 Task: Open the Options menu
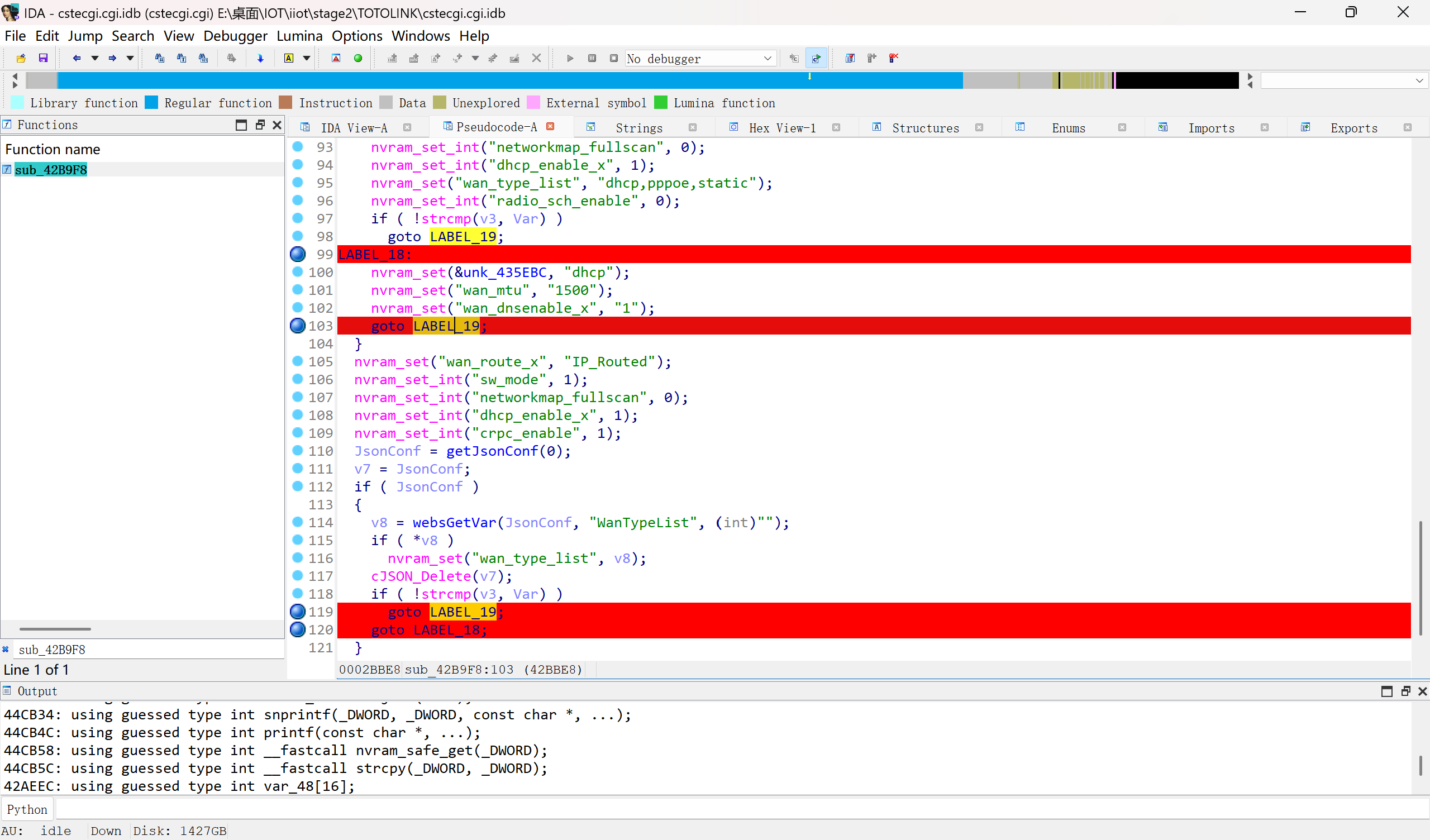tap(357, 36)
